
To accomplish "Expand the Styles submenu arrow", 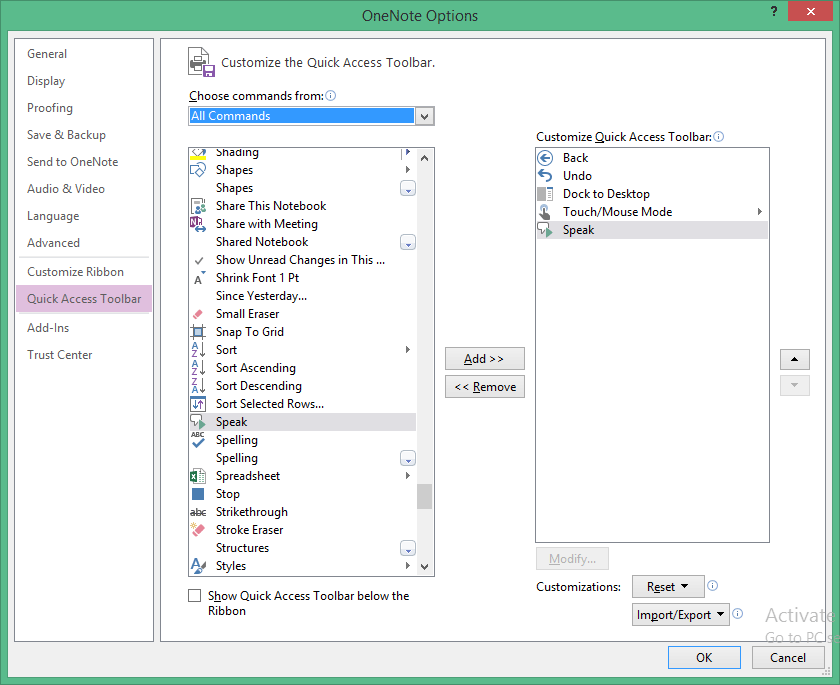I will [408, 566].
